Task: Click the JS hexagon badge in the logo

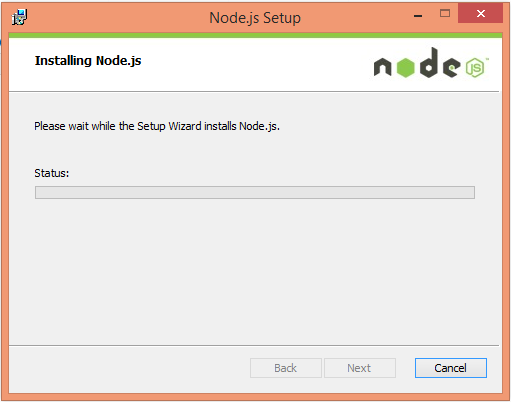Action: pyautogui.click(x=475, y=68)
